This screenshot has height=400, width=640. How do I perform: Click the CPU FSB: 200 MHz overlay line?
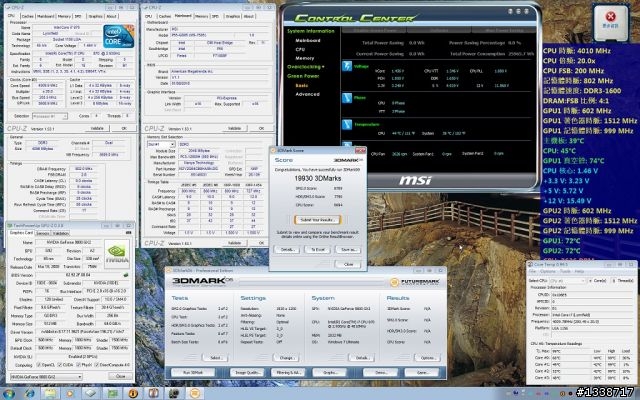point(573,71)
